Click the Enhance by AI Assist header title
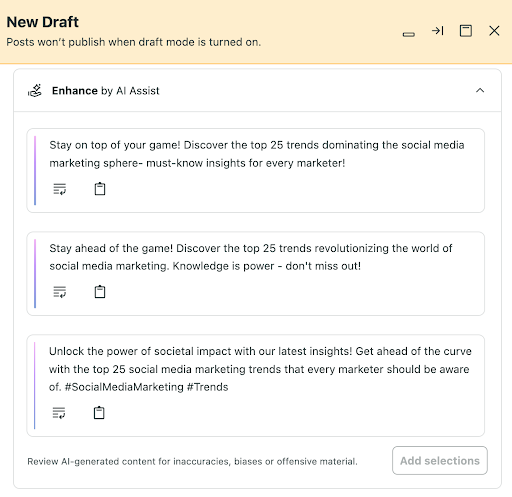This screenshot has width=512, height=497. point(106,91)
